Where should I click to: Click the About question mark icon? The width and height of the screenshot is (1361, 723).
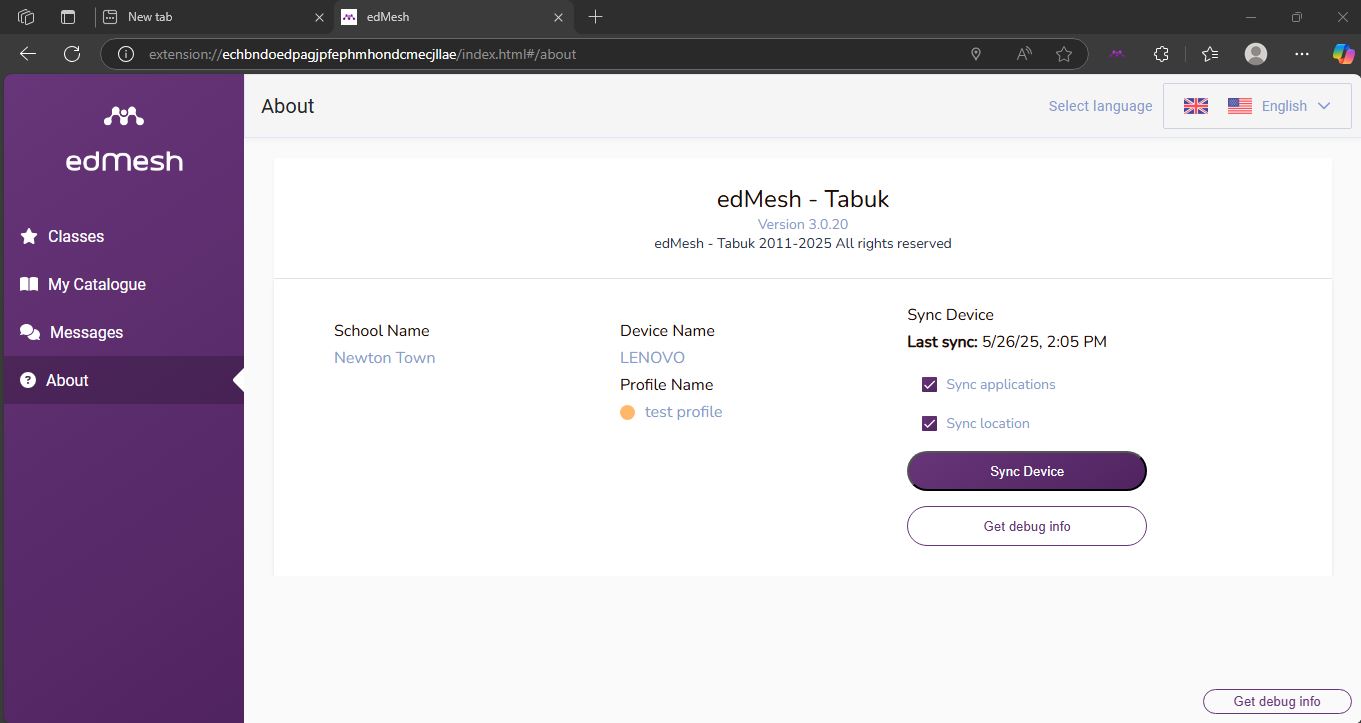click(28, 380)
